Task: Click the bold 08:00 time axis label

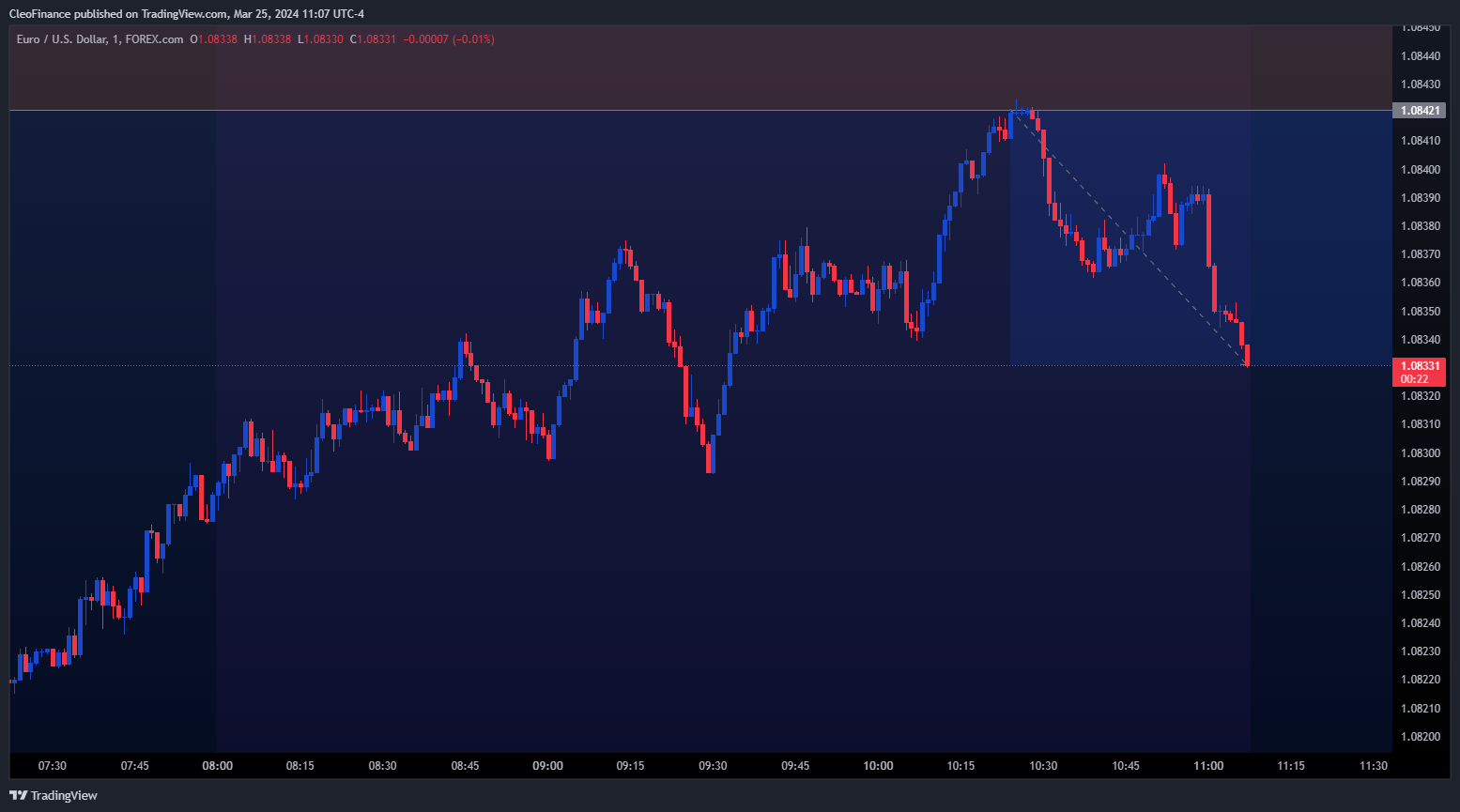Action: click(218, 766)
